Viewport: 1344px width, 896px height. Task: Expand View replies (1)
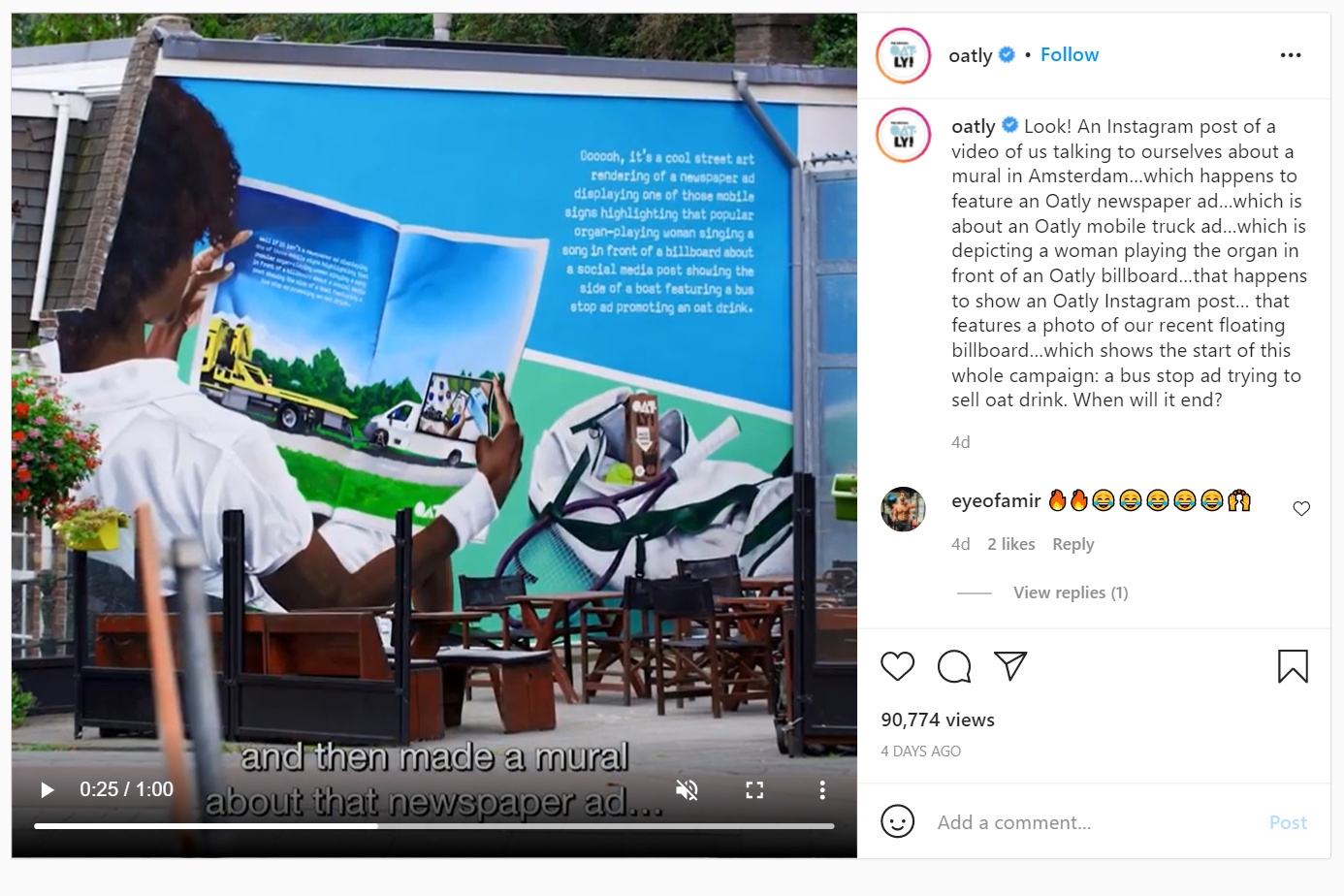tap(1071, 592)
